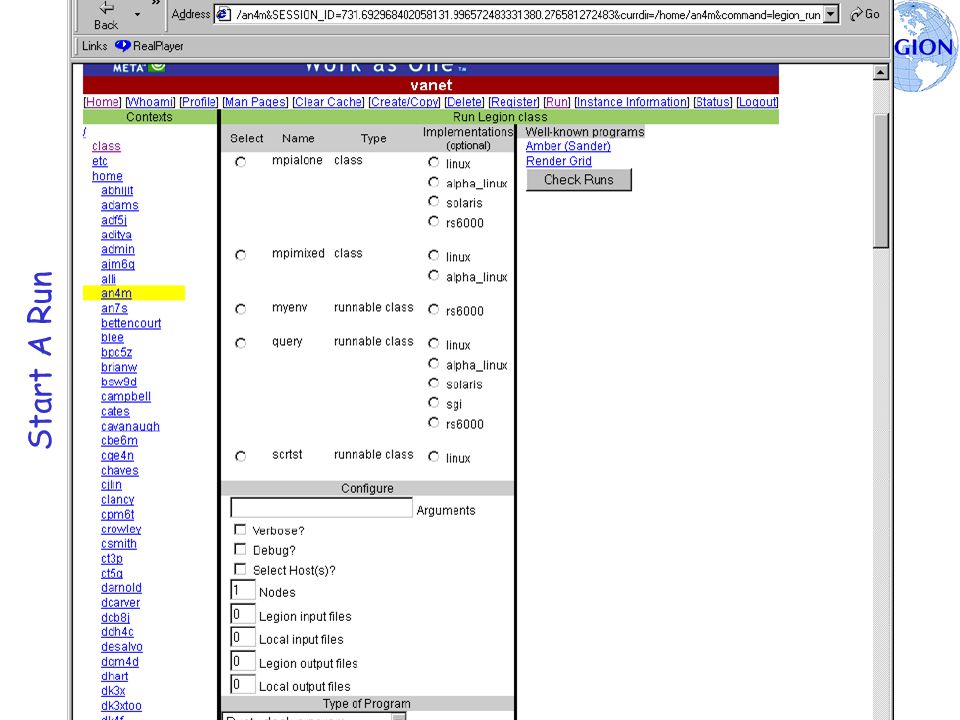Image resolution: width=960 pixels, height=720 pixels.
Task: Tick the Select Host(s) checkbox
Action: (240, 569)
